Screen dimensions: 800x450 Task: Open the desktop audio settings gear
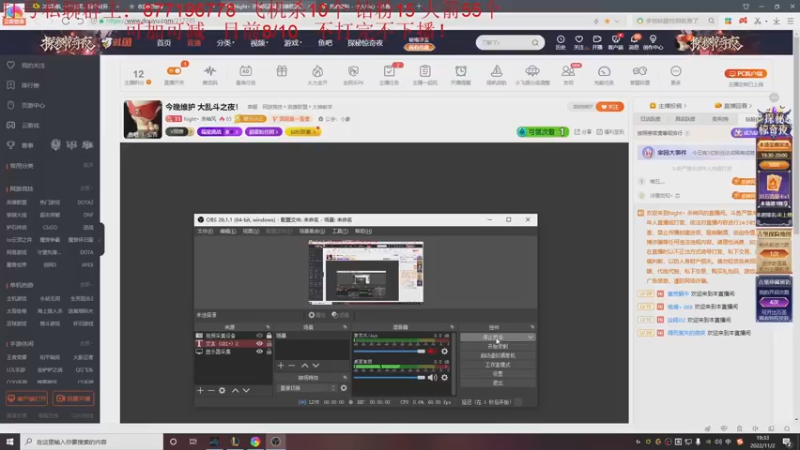tap(444, 378)
